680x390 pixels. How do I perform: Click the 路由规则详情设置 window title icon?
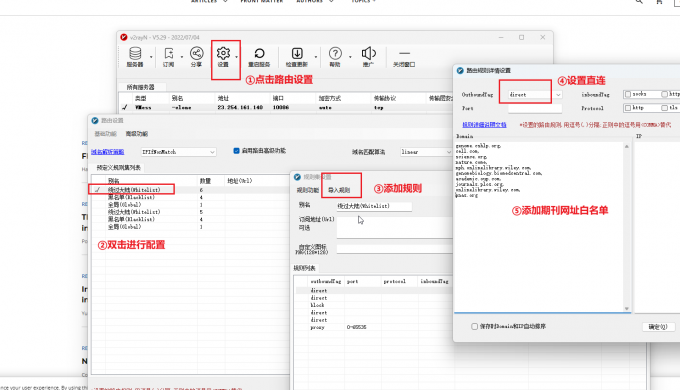[x=460, y=70]
